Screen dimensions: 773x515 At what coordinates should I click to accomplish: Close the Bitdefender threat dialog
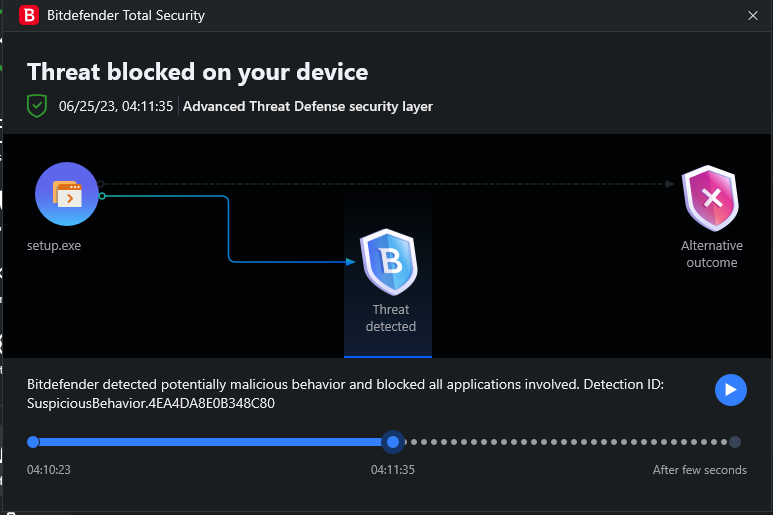[753, 15]
